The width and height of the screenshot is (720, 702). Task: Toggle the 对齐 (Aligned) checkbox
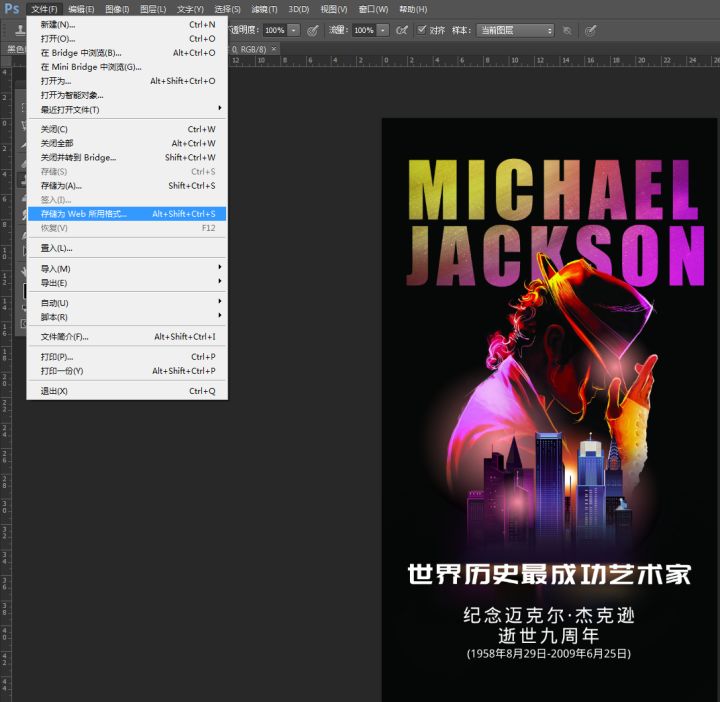click(x=422, y=30)
